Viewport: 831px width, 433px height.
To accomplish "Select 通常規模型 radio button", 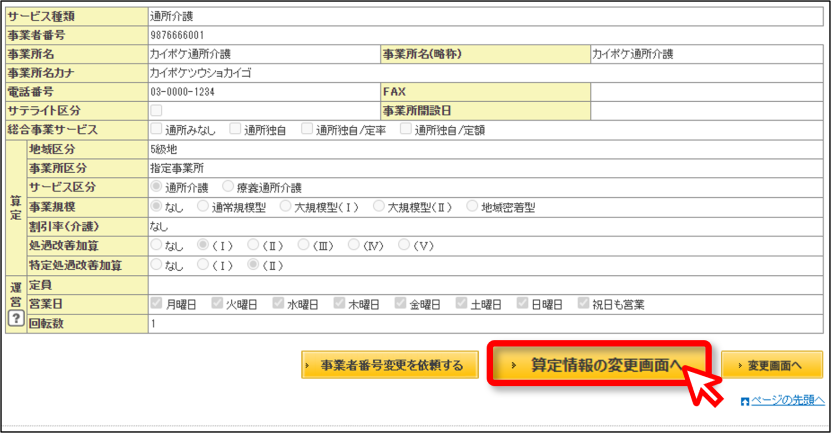I will coord(202,206).
